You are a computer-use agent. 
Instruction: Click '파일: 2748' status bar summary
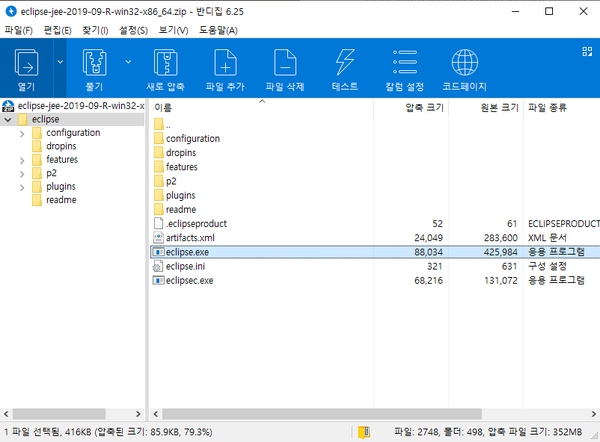click(417, 432)
